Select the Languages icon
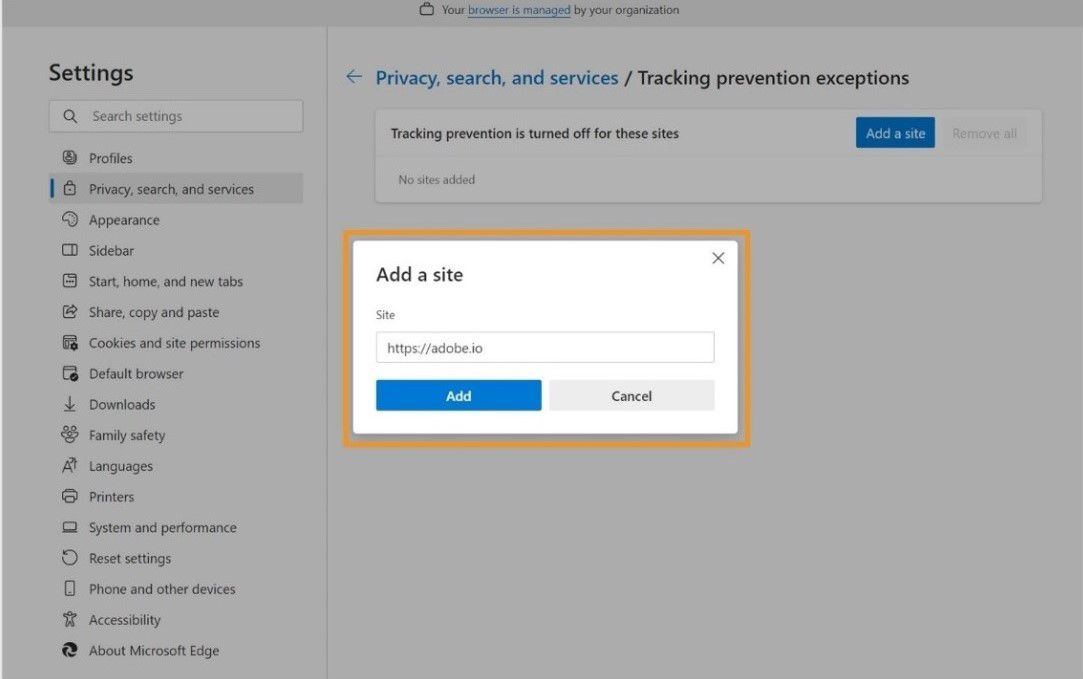Viewport: 1083px width, 679px height. pos(69,465)
